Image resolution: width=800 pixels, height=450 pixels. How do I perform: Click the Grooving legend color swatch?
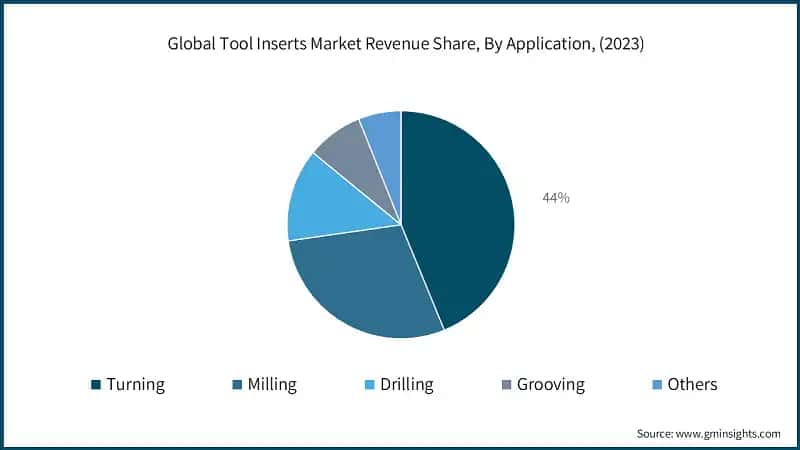point(507,385)
